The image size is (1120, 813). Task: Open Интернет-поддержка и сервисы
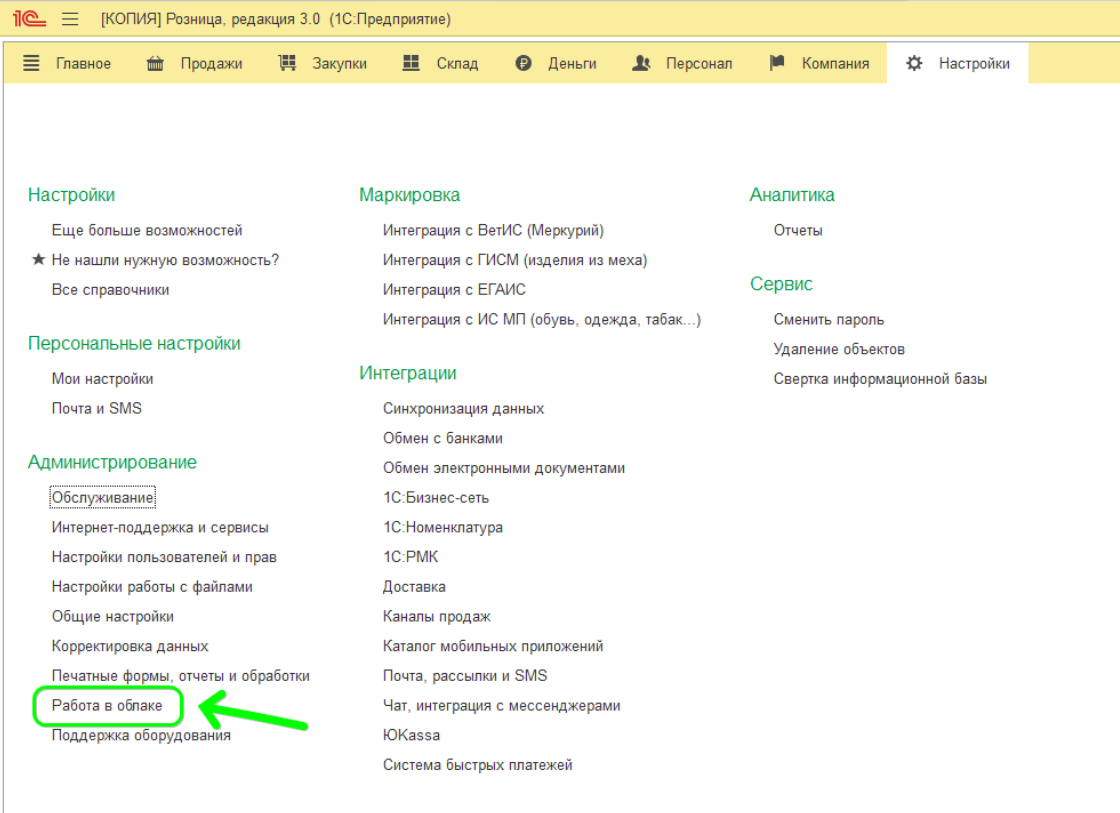160,528
